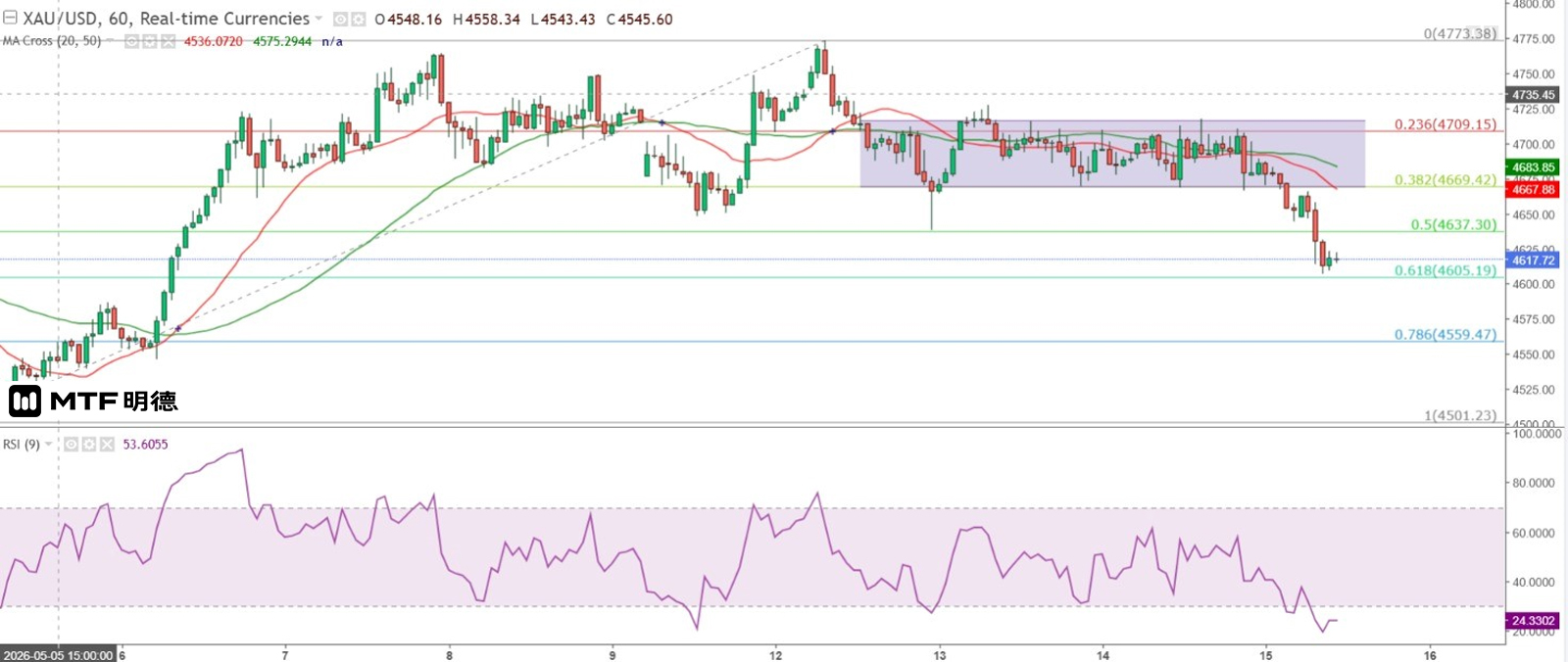Remove the MA Cross indicator with its X icon
The width and height of the screenshot is (1568, 662).
click(168, 41)
